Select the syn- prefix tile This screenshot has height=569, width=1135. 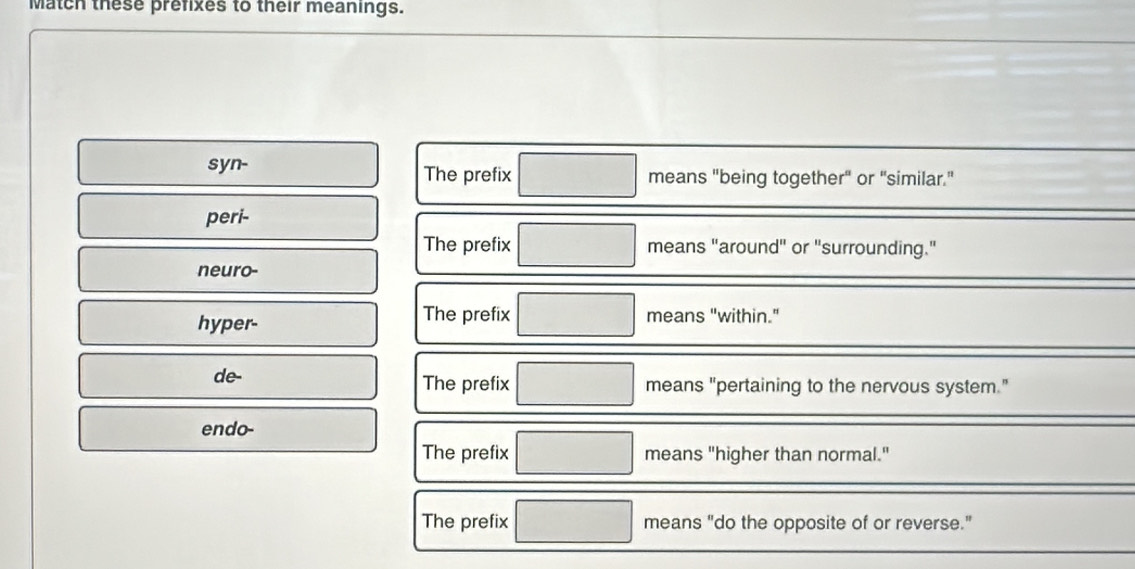228,164
